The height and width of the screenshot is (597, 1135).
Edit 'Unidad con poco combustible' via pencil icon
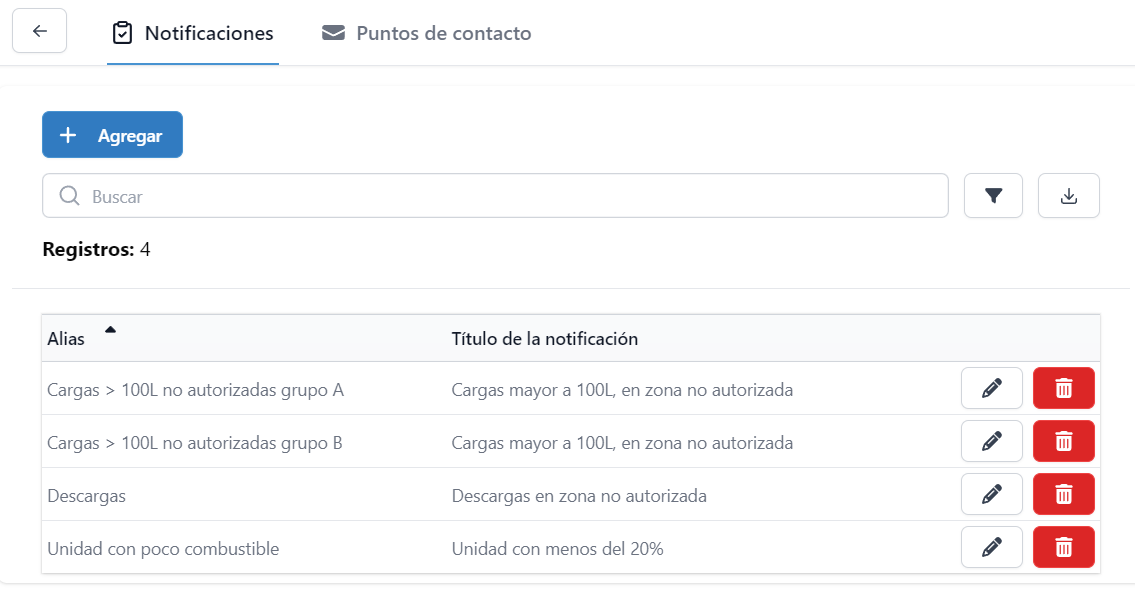[x=991, y=547]
